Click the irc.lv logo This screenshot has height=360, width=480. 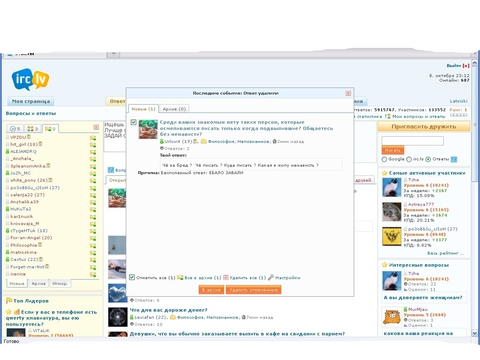coord(30,79)
